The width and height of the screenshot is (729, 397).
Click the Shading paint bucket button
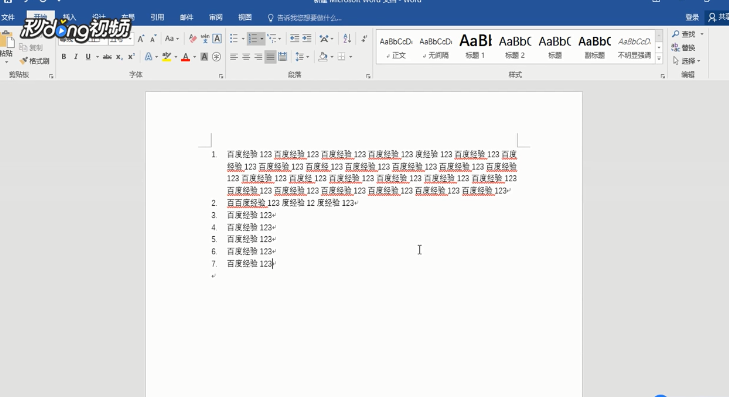coord(323,57)
